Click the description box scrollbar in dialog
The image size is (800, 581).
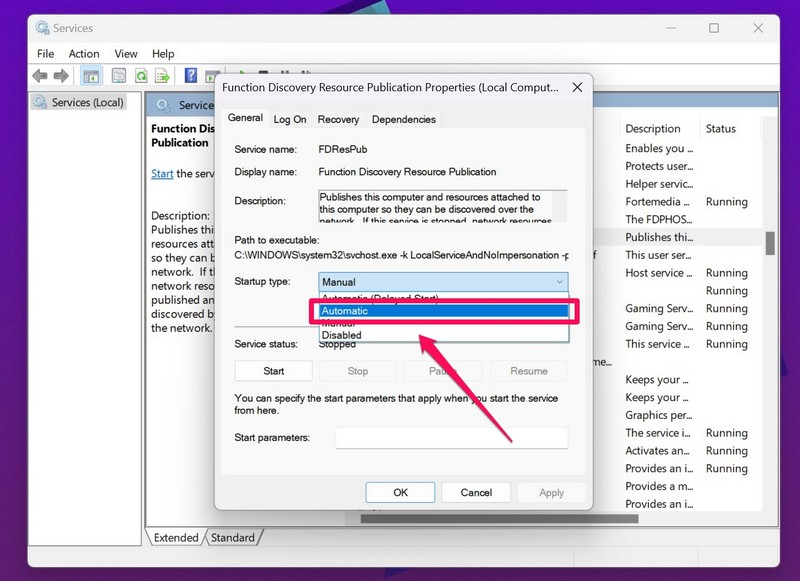coord(560,206)
